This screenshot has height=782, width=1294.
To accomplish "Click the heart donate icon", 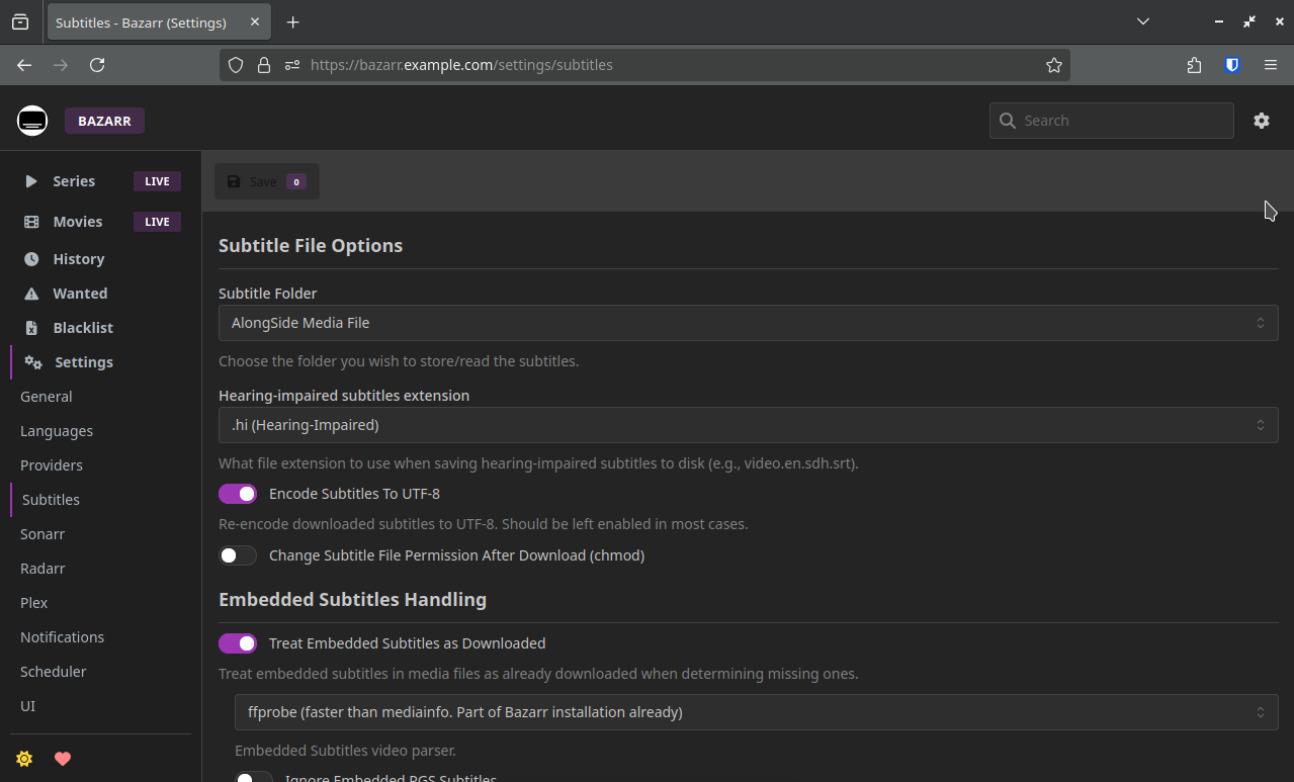I will coord(62,759).
